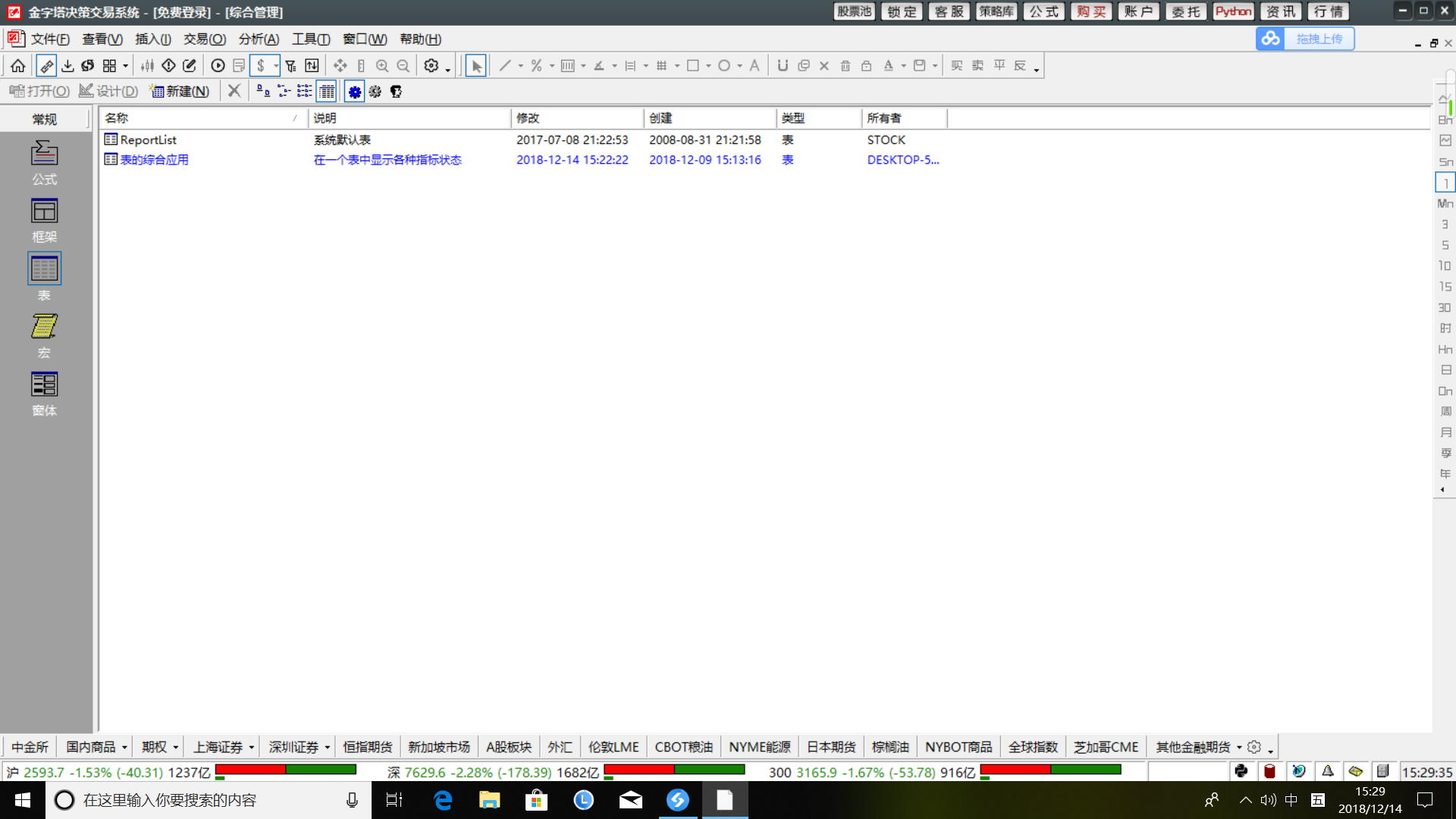Click the up-down sort arrows icon
This screenshot has height=819, width=1456.
pyautogui.click(x=312, y=66)
